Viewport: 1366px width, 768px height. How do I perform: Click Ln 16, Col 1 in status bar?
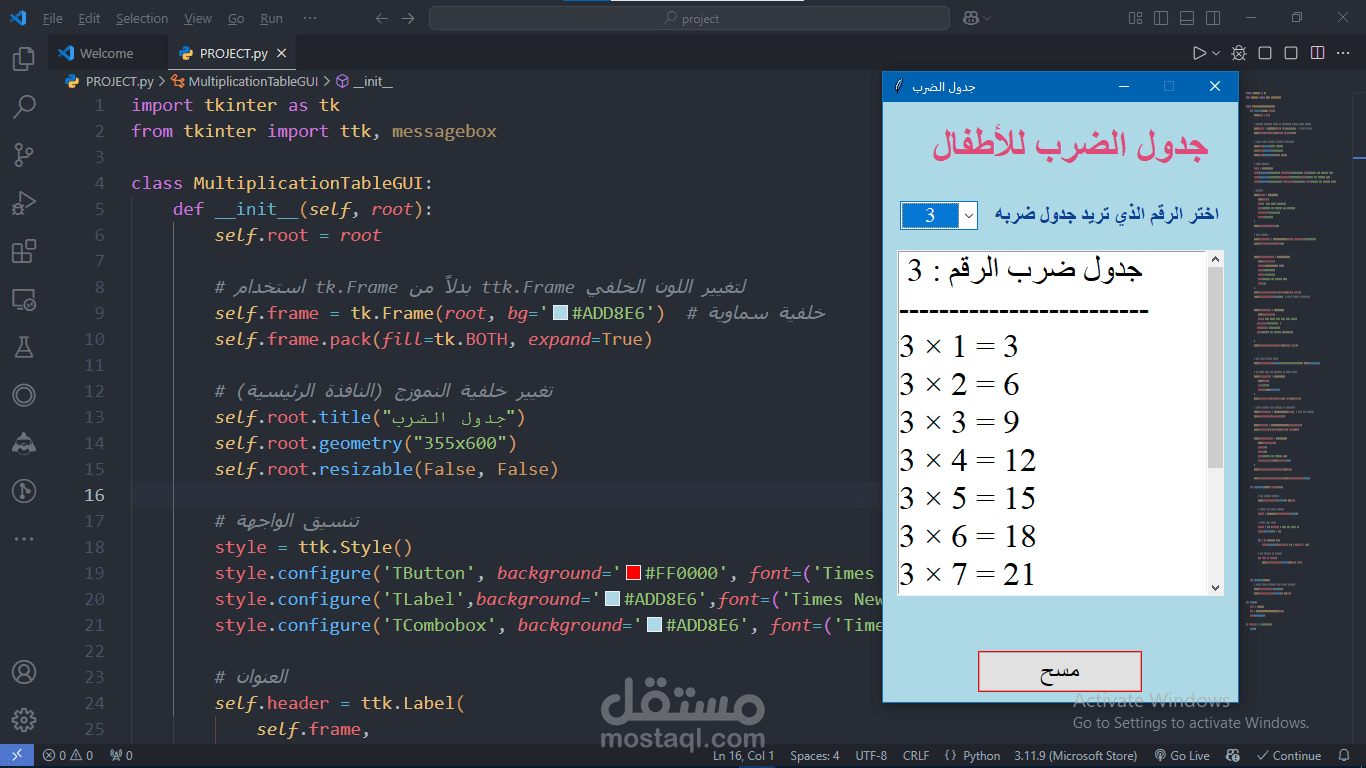point(744,756)
